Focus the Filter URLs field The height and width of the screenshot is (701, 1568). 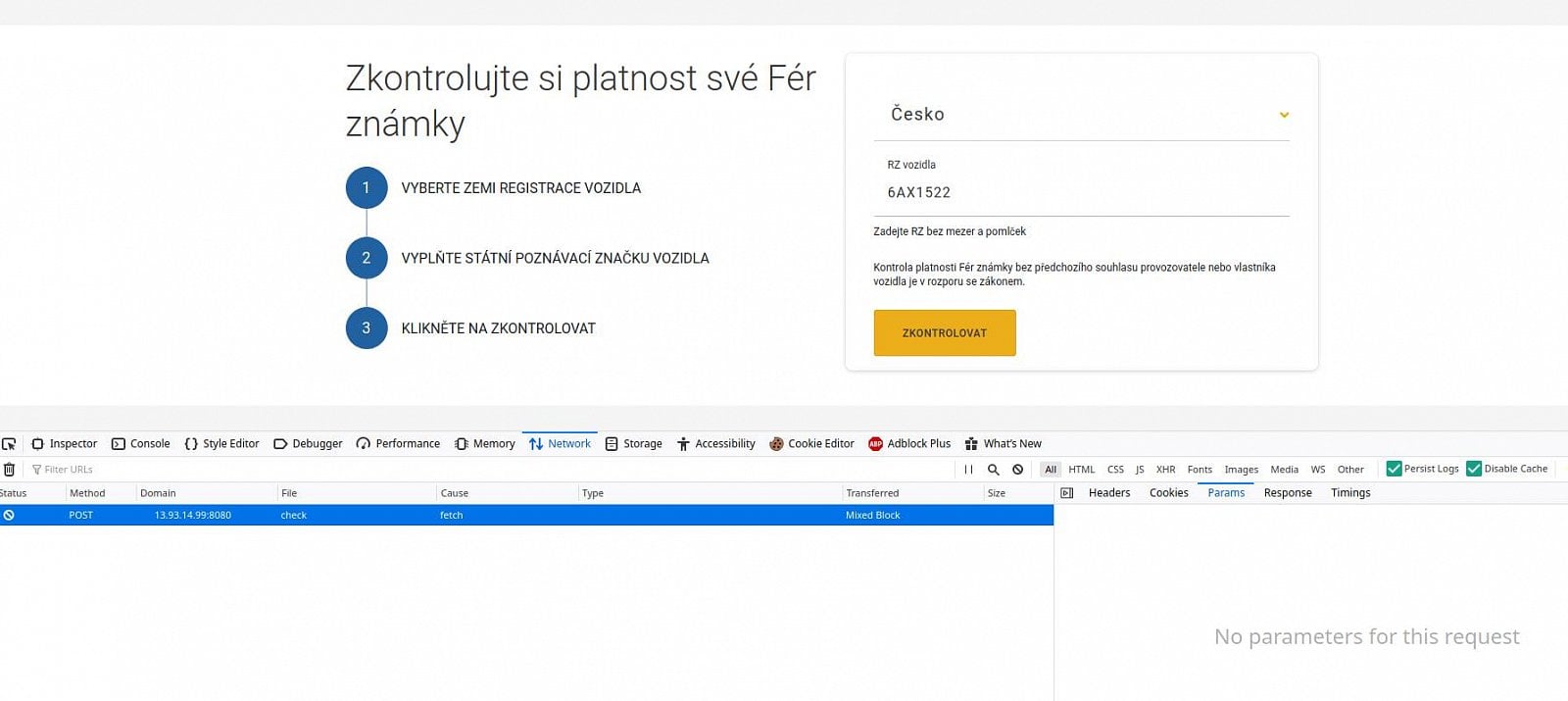coord(490,470)
